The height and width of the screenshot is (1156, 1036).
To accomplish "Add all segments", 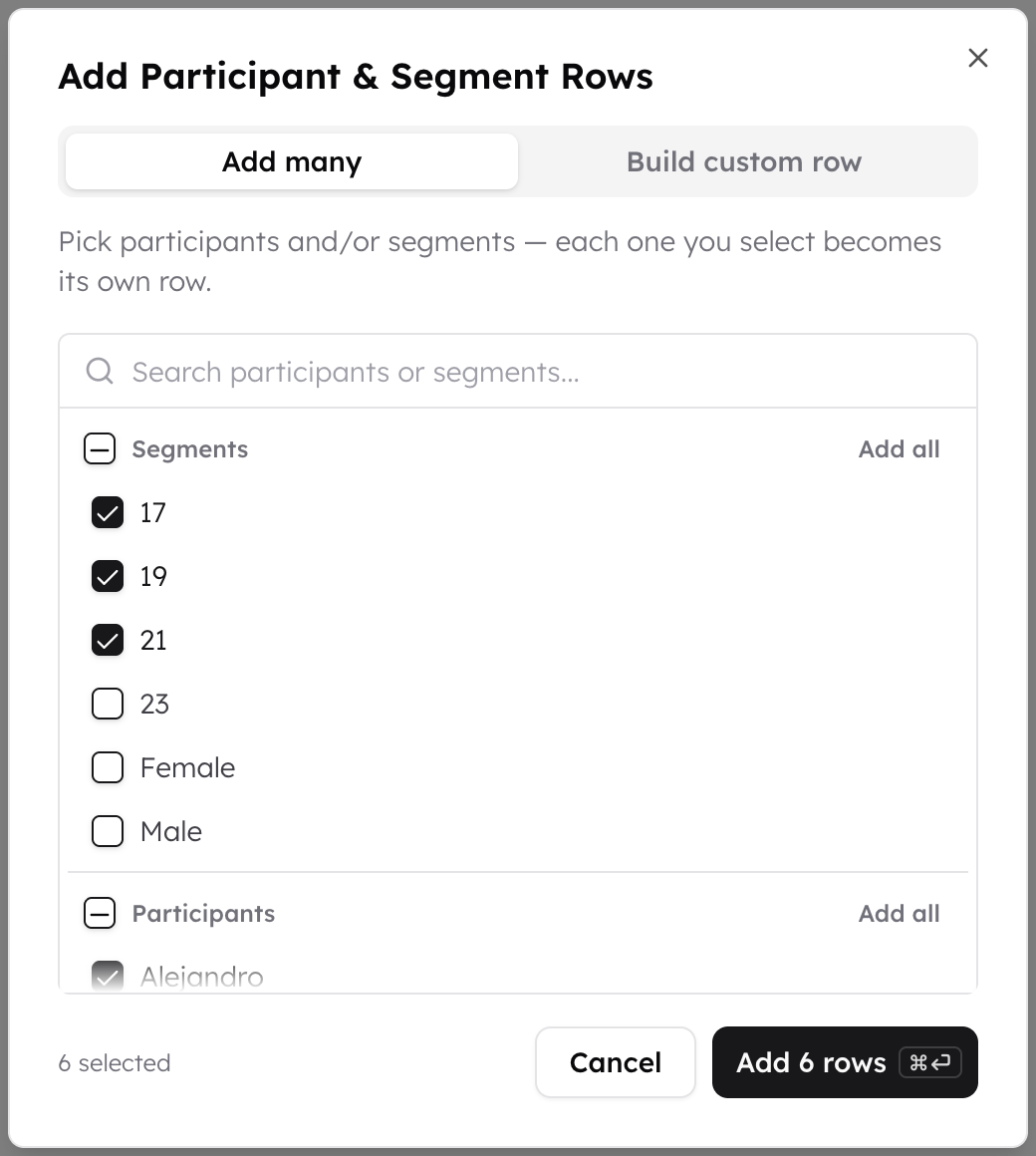I will pyautogui.click(x=899, y=449).
